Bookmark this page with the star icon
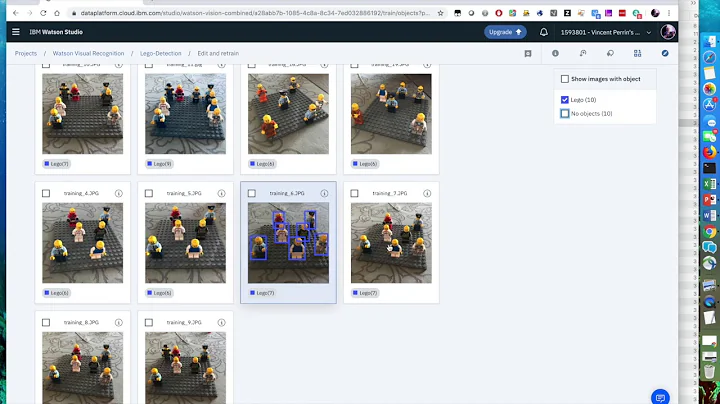Screen dimensions: 720x404 (x=440, y=13)
